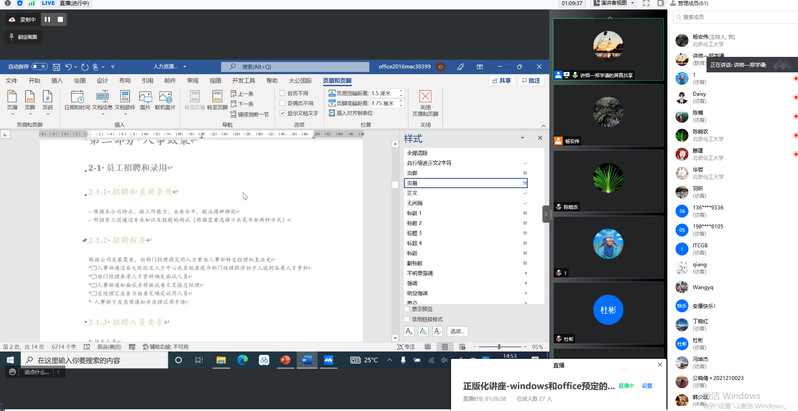Image resolution: width=798 pixels, height=411 pixels.
Task: Select the 标题 1 style in list
Action: [x=414, y=213]
